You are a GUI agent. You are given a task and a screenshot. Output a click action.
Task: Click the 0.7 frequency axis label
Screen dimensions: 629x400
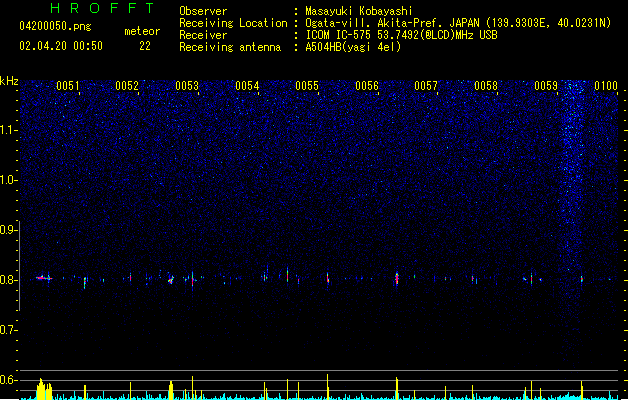(8, 330)
